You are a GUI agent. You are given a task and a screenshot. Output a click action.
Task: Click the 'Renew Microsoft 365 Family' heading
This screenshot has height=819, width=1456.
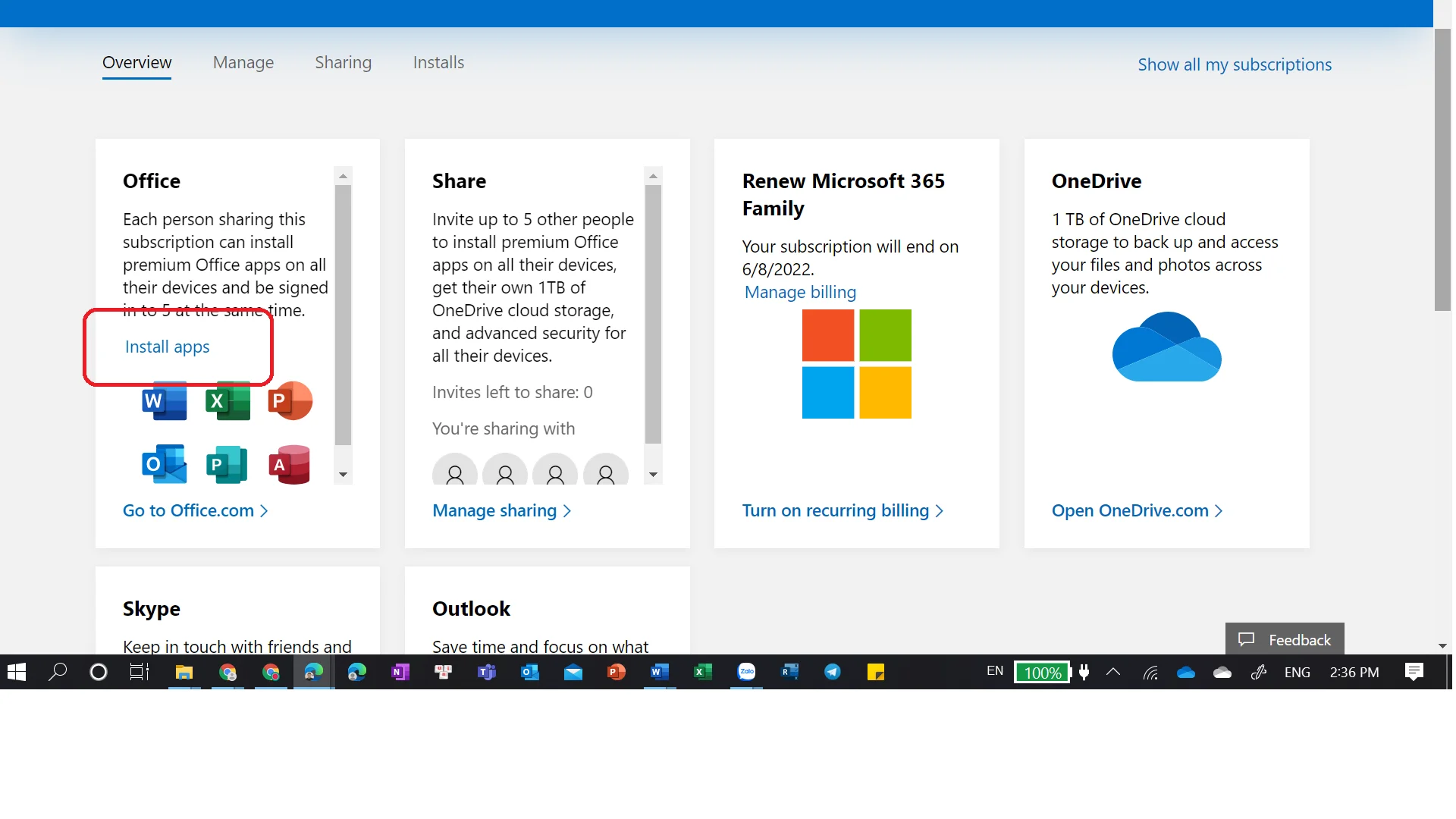(x=843, y=195)
